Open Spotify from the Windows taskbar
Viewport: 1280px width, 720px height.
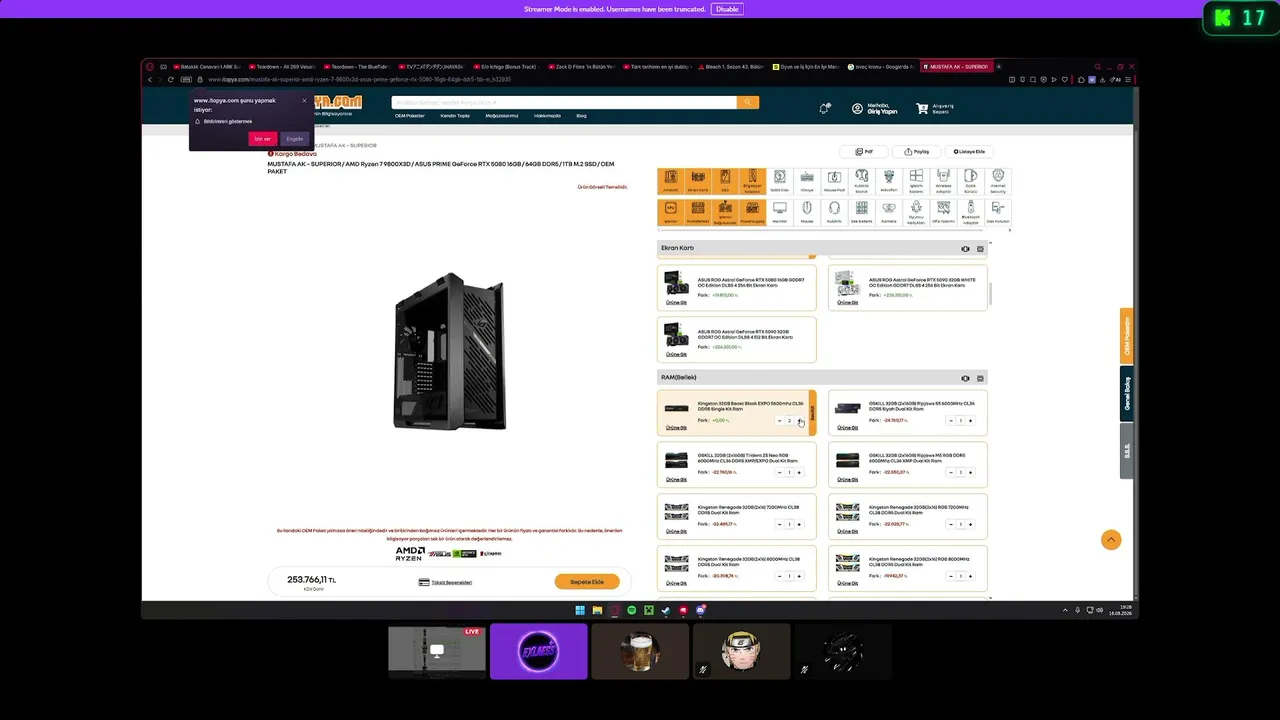tap(631, 610)
